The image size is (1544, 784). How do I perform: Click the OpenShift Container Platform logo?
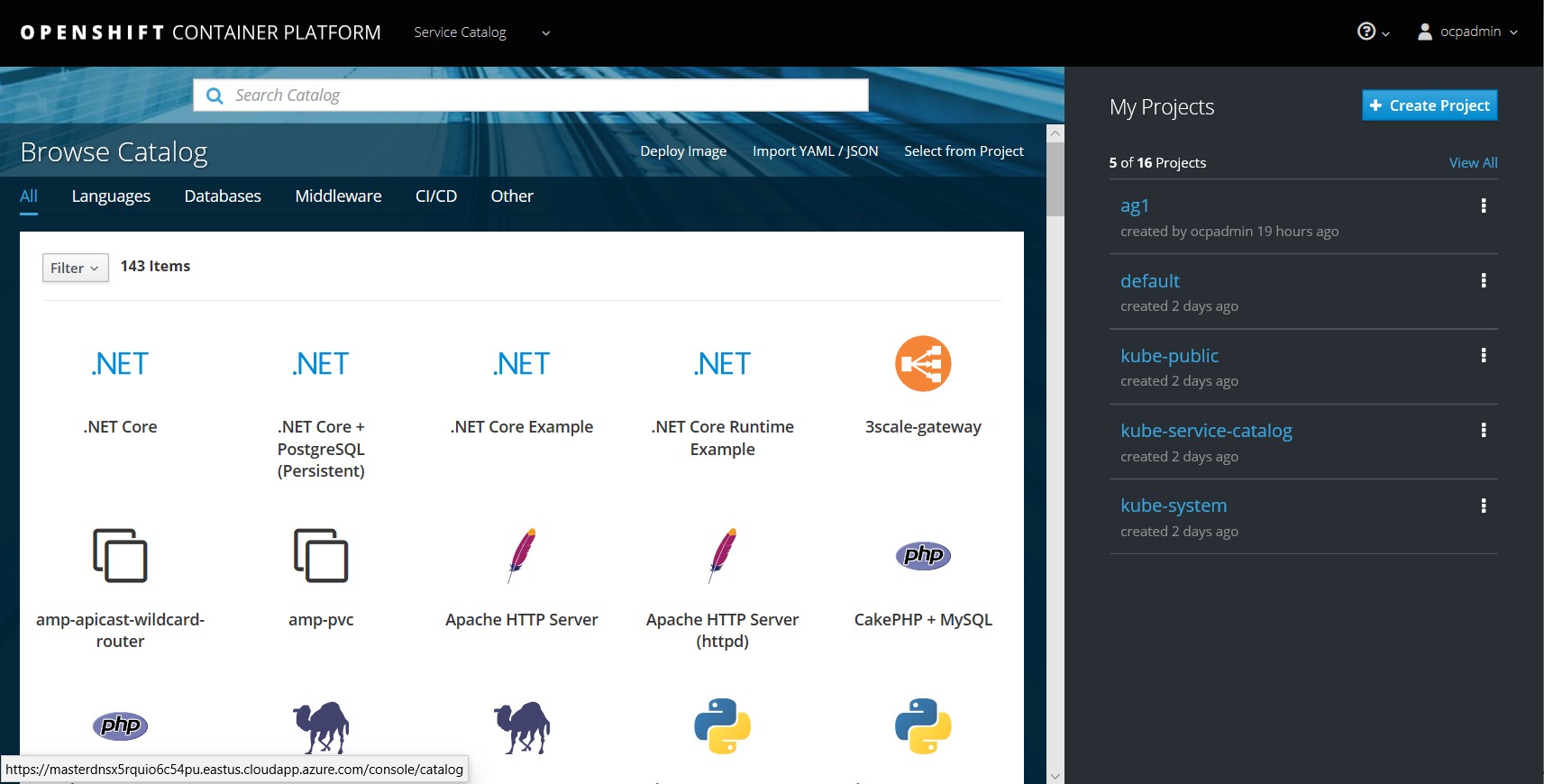(200, 32)
